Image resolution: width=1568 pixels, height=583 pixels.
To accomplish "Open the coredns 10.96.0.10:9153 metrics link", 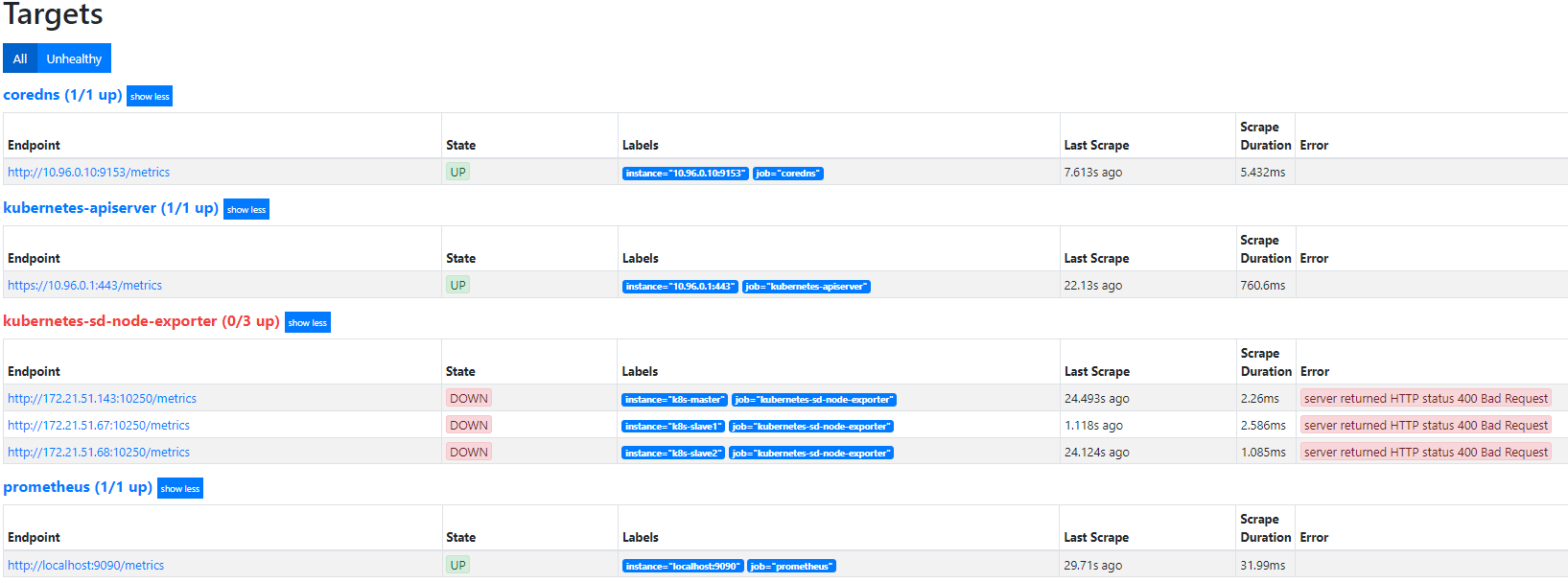I will [x=88, y=173].
